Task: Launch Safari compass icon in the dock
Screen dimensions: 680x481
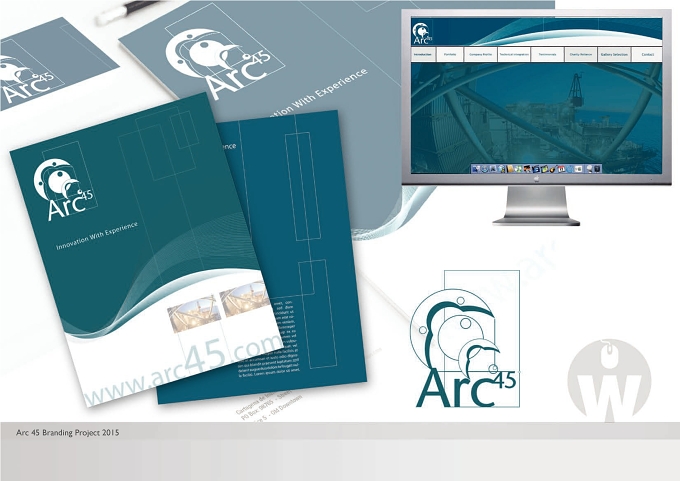Action: pos(485,169)
